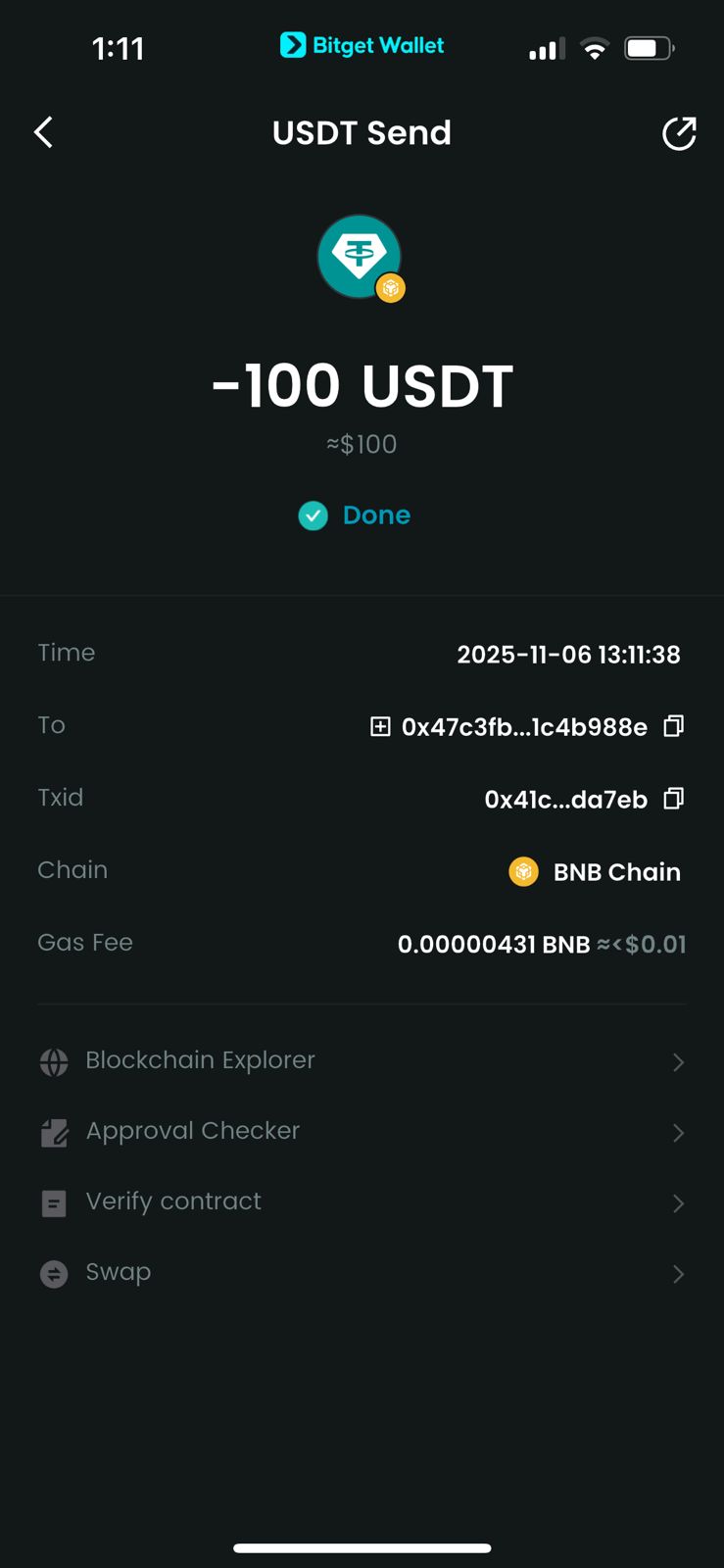This screenshot has width=724, height=1568.
Task: Tap the Bitget Wallet label in status bar
Action: [362, 45]
